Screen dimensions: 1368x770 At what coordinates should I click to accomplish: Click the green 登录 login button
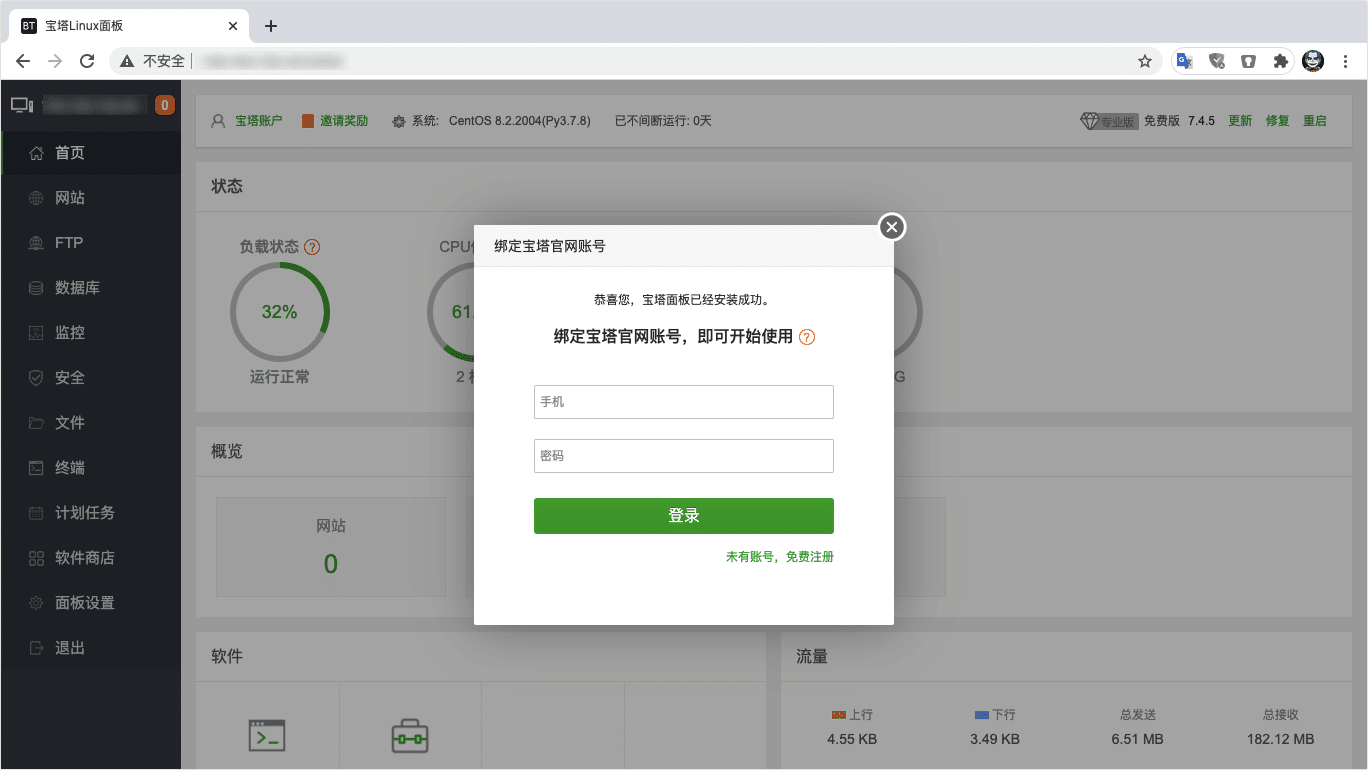[684, 516]
